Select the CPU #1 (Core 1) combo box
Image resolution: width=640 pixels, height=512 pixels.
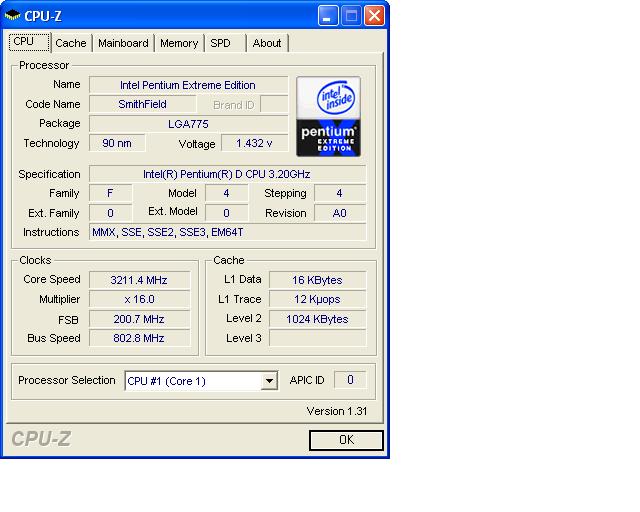[201, 381]
